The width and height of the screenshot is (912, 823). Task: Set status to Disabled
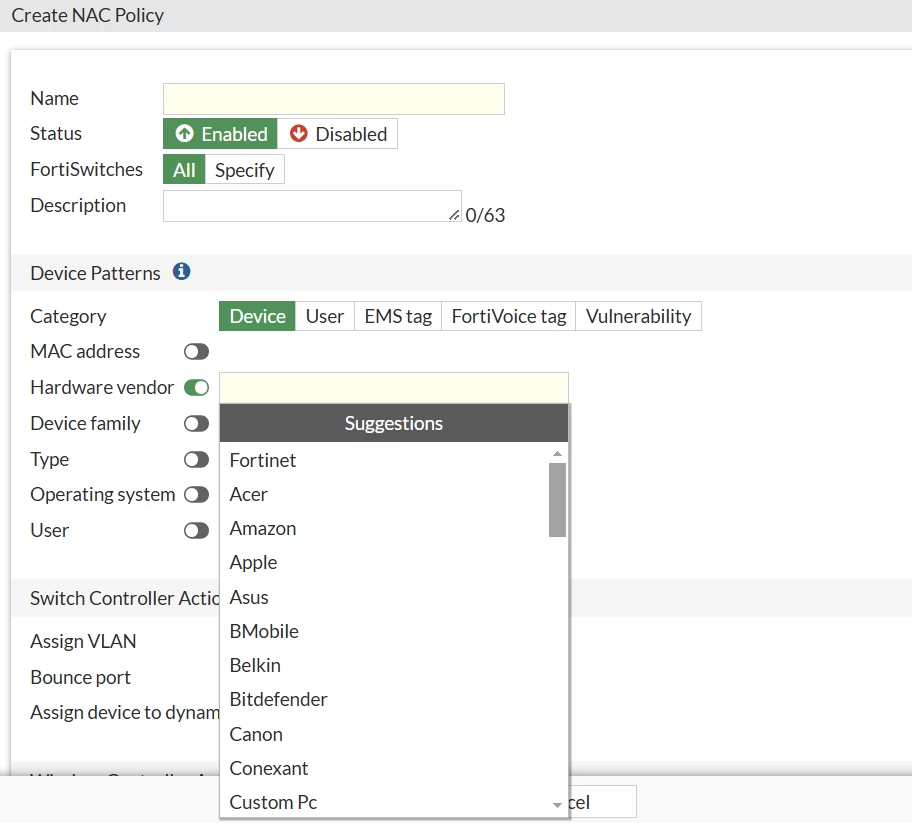[x=338, y=134]
